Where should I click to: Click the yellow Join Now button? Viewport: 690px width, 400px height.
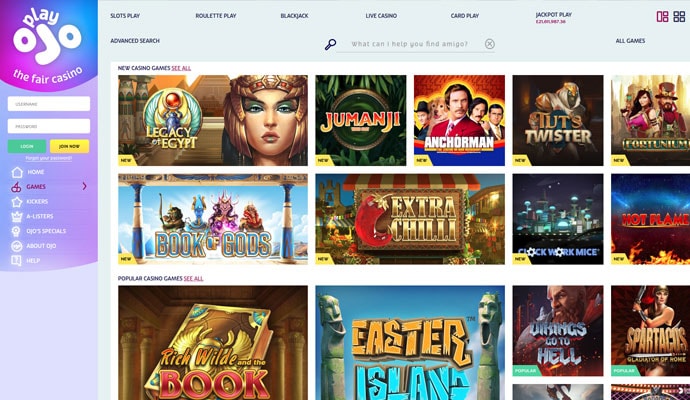[70, 146]
